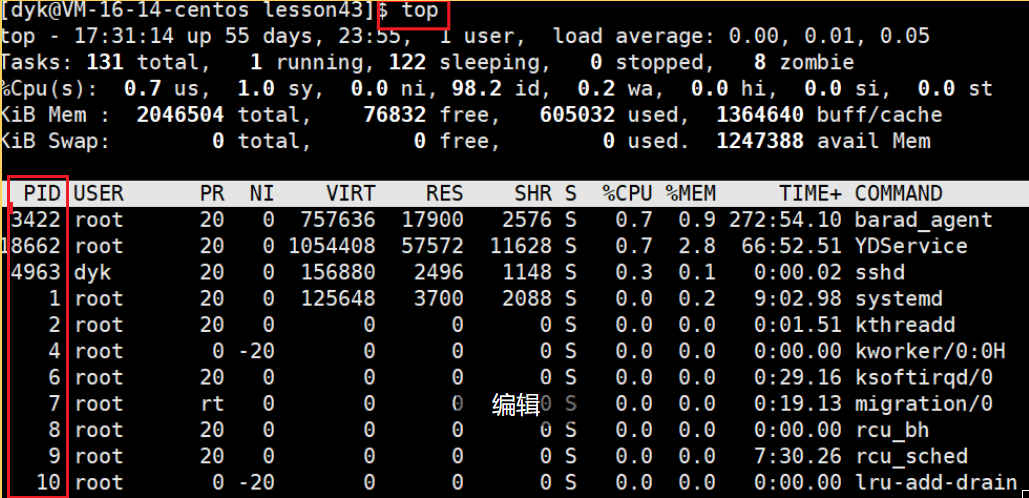Select the VIRT column header

click(351, 193)
